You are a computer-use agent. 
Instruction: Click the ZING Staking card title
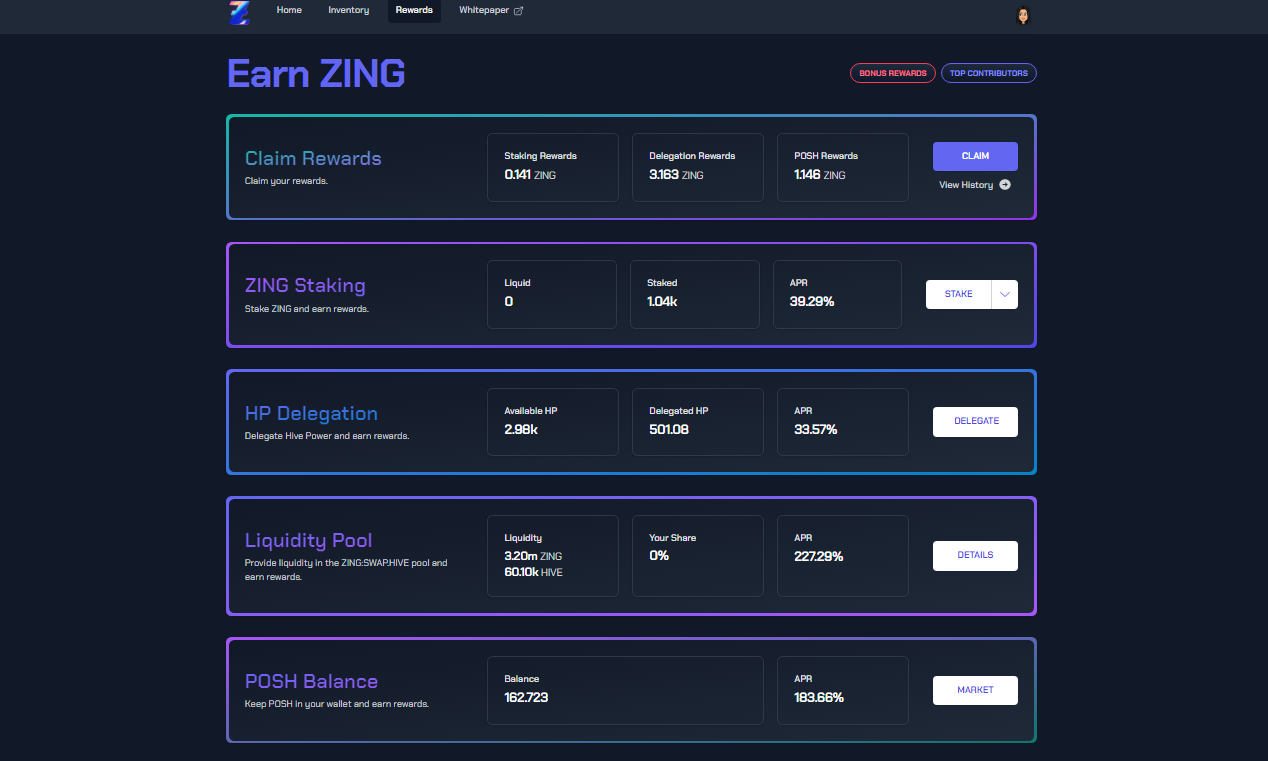tap(305, 286)
